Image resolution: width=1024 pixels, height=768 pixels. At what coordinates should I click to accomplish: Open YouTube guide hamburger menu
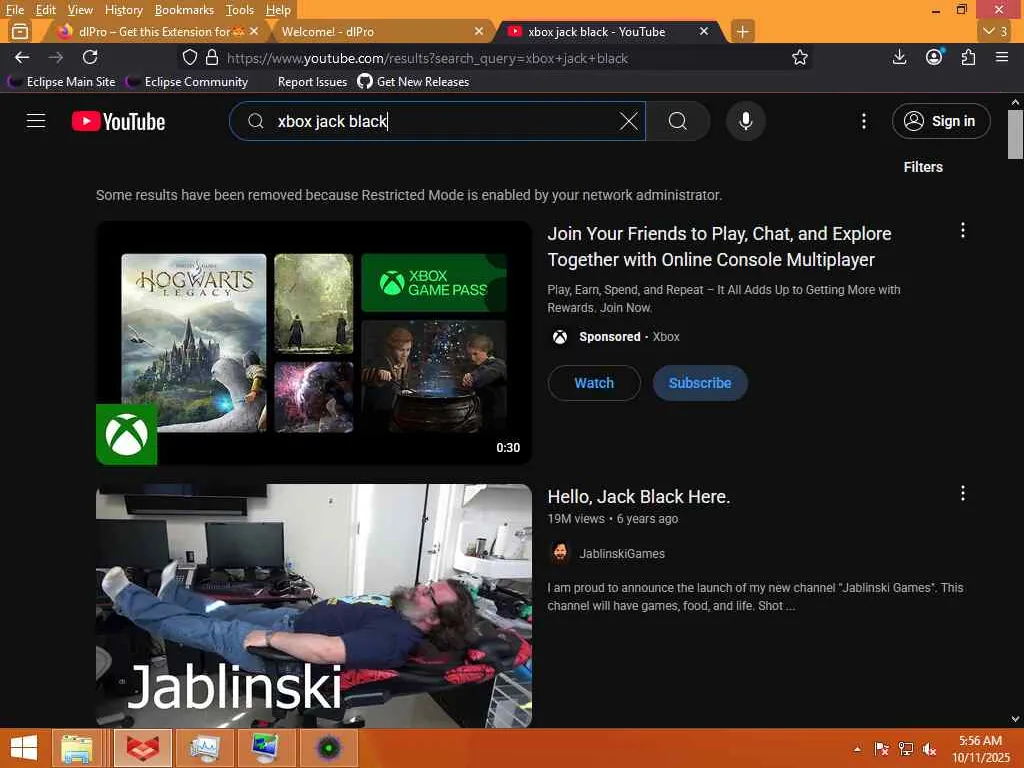[x=36, y=121]
